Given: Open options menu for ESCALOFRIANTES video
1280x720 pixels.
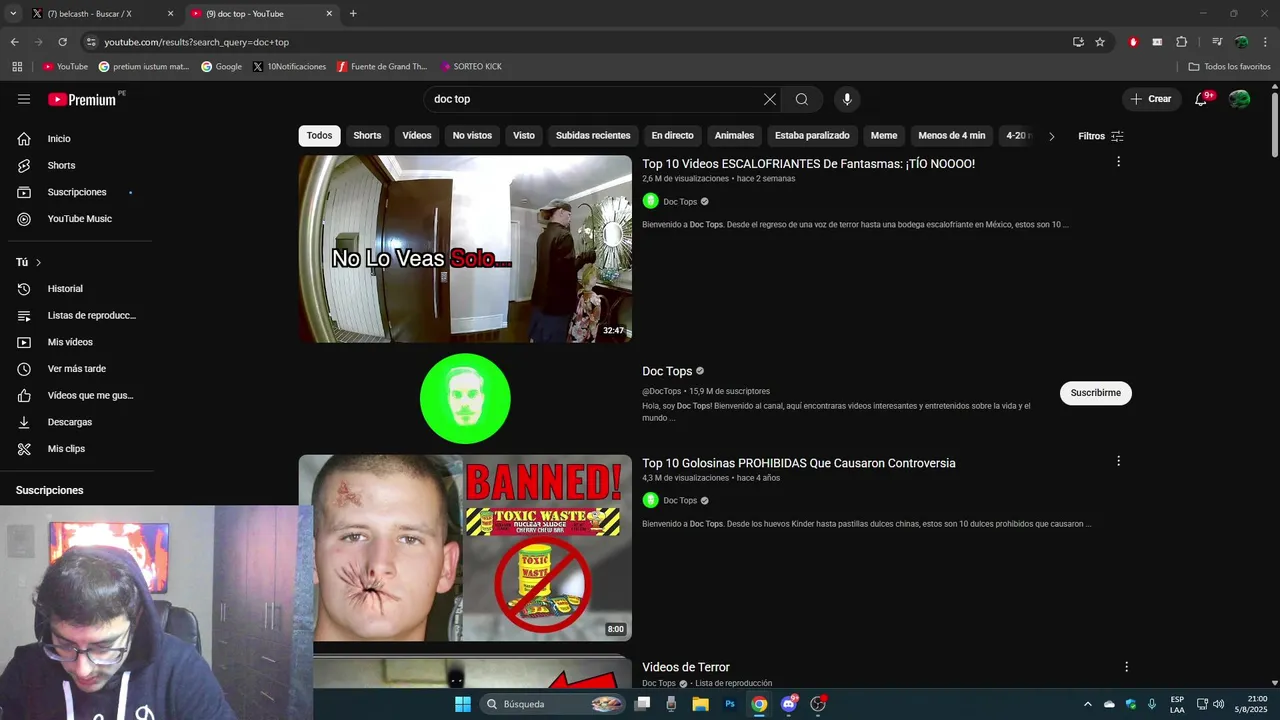Looking at the screenshot, I should [1118, 162].
